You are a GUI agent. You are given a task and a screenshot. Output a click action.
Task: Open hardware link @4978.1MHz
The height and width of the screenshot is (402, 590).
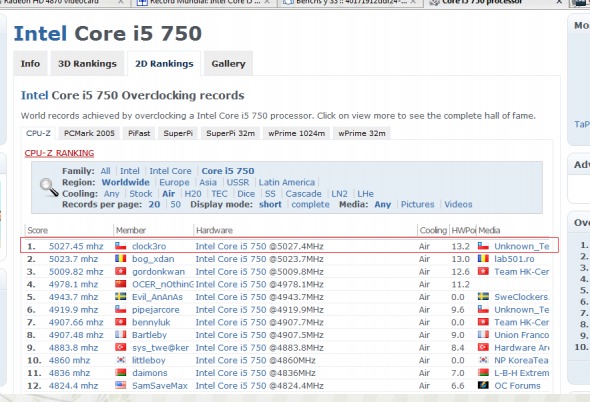[259, 284]
